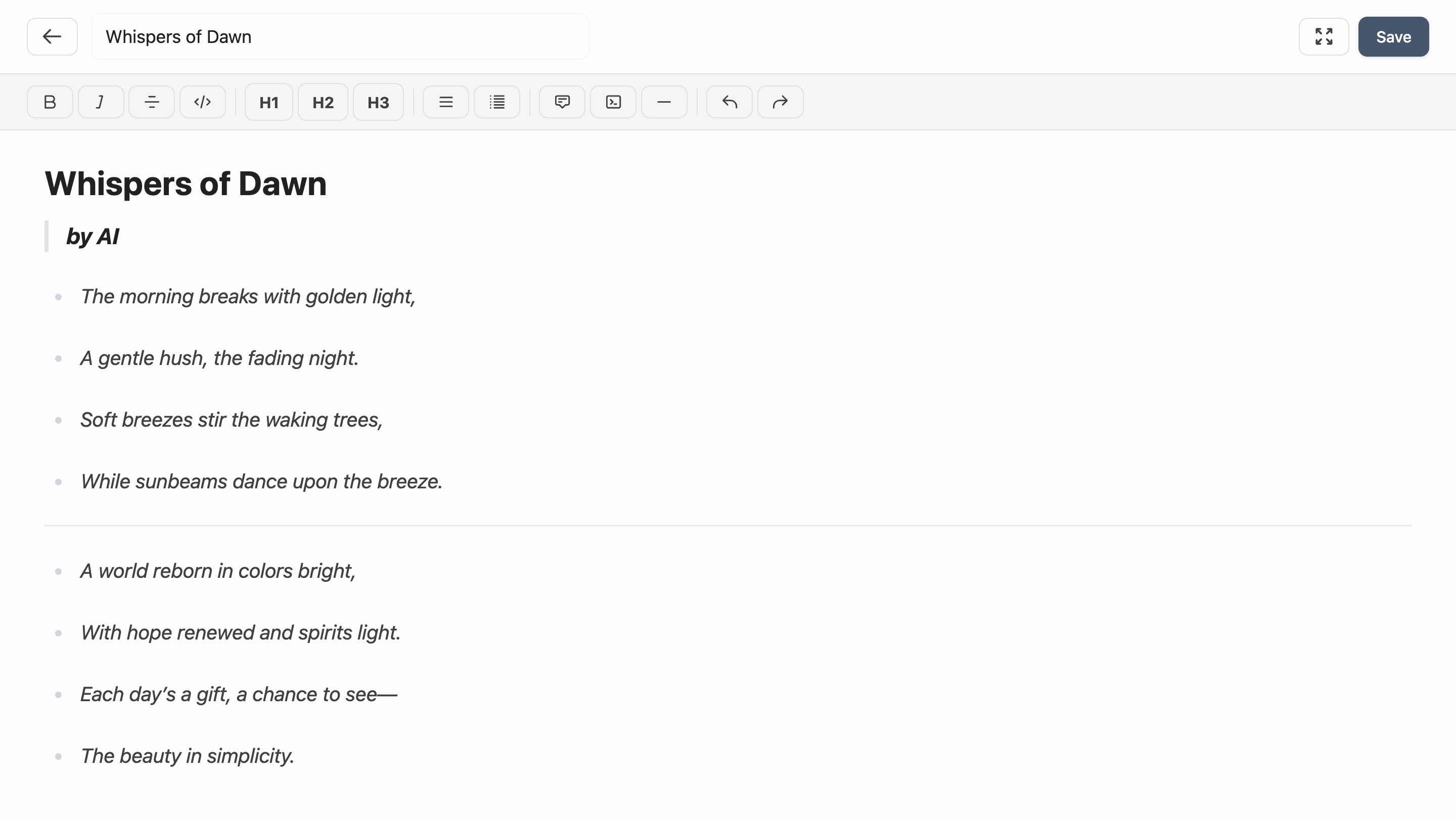Apply inline code formatting
The height and width of the screenshot is (821, 1456).
point(202,102)
